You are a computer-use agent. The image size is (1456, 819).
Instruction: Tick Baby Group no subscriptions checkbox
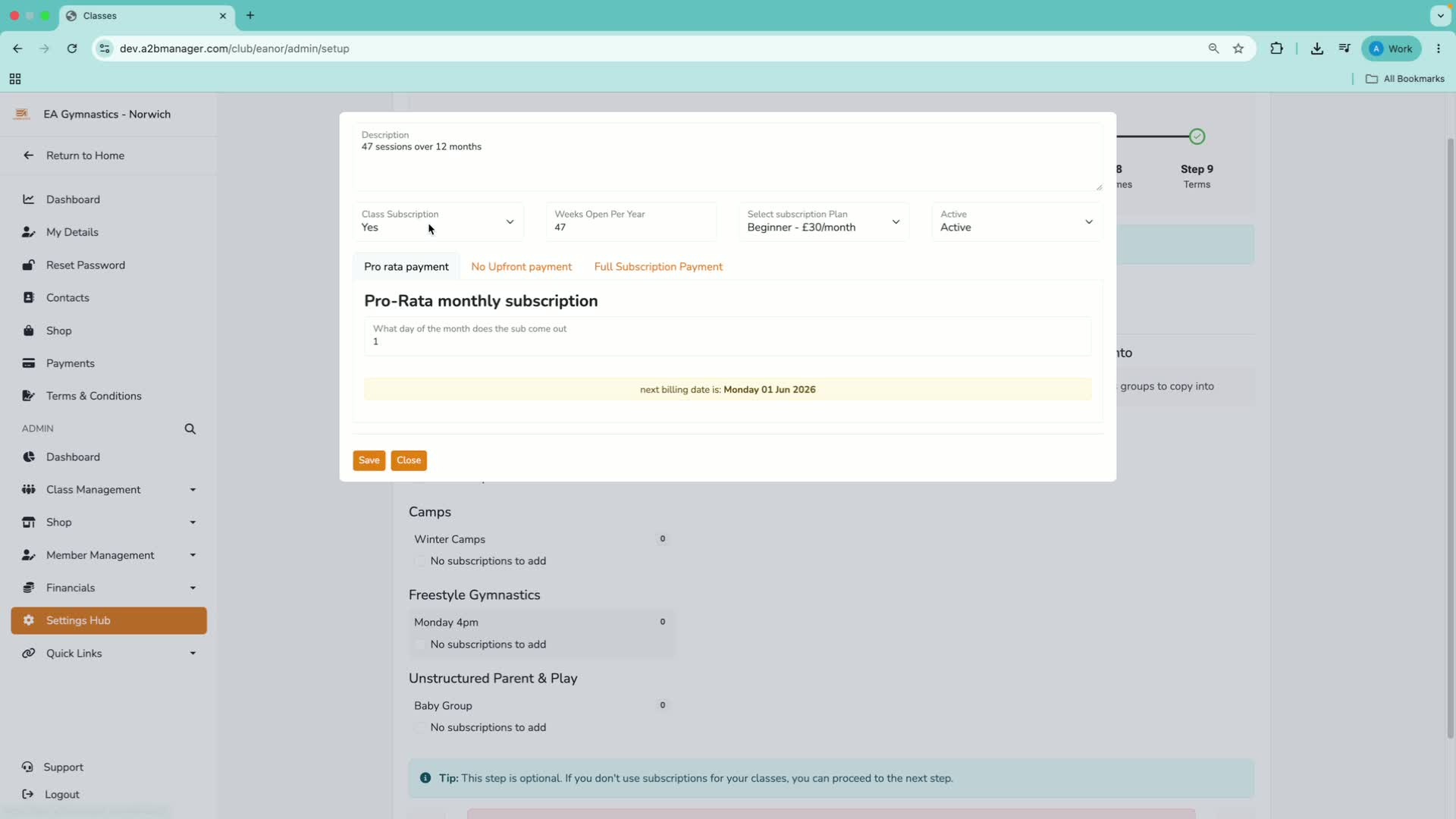coord(420,728)
